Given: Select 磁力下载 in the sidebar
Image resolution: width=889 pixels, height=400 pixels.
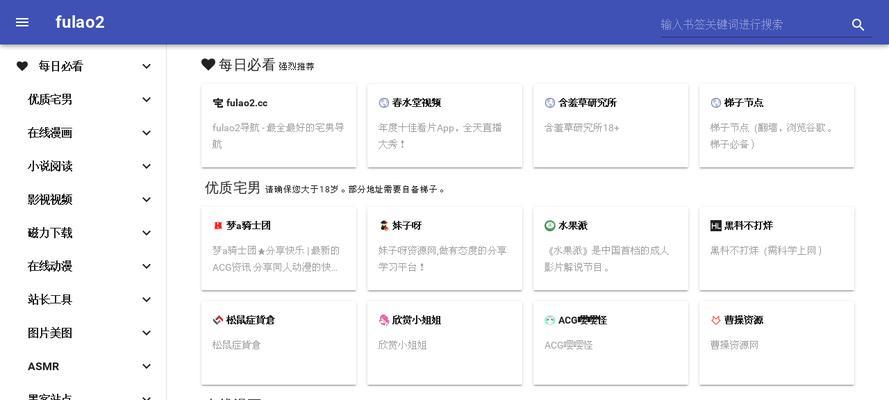Looking at the screenshot, I should (50, 233).
